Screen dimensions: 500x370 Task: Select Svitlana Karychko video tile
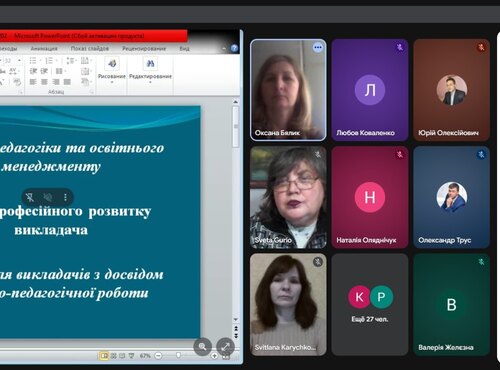288,305
